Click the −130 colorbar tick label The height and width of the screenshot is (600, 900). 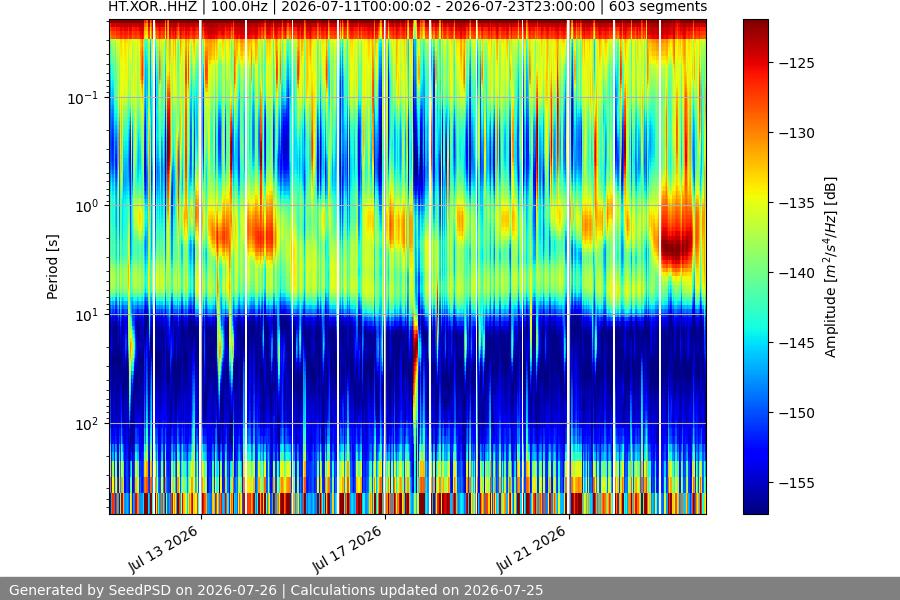pos(797,133)
